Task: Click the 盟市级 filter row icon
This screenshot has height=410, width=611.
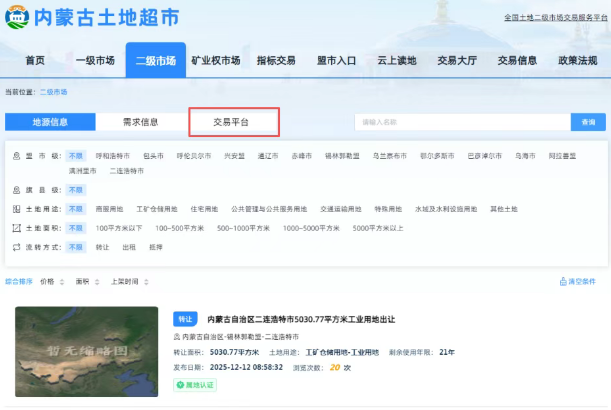Action: 16,156
